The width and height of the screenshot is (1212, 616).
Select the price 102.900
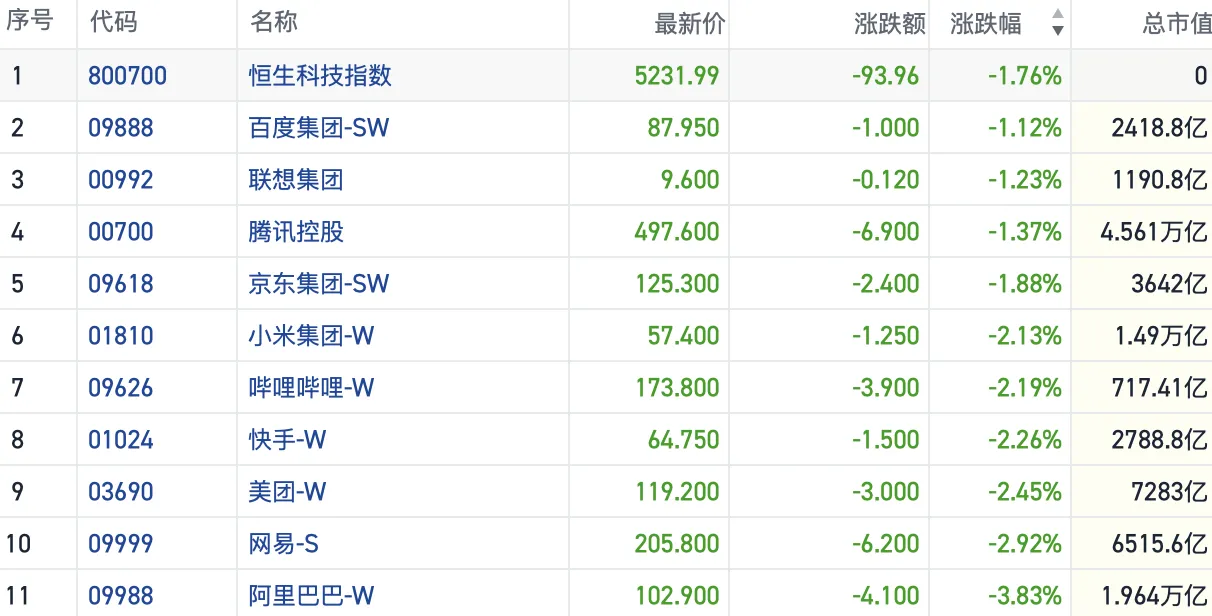tap(678, 596)
